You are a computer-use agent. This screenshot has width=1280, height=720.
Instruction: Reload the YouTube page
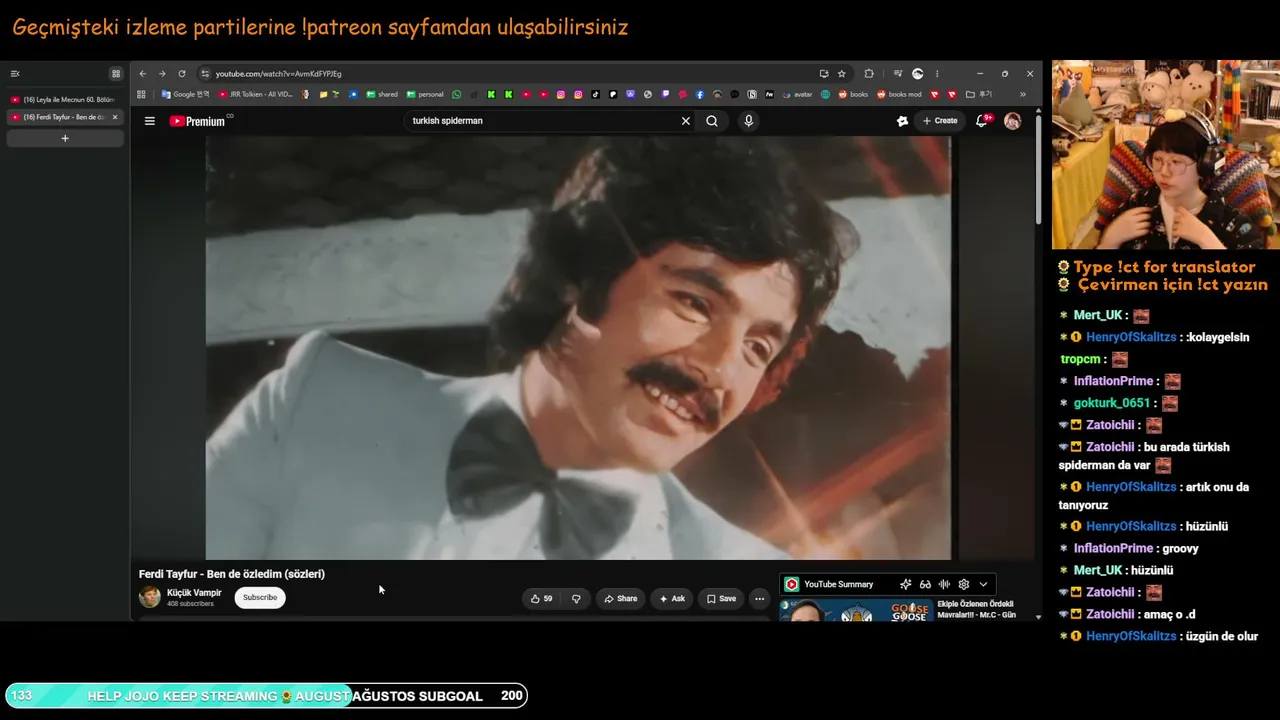(182, 74)
